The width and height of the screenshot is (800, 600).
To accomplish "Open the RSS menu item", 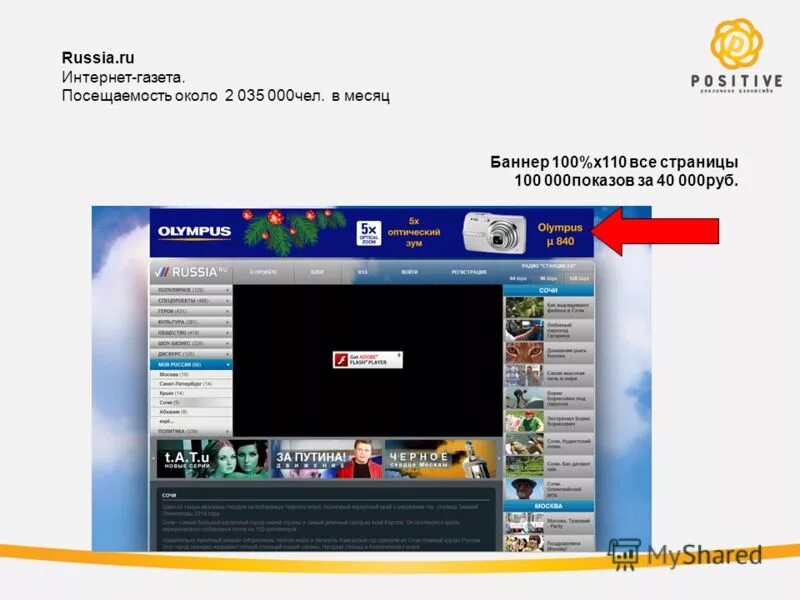I will 362,272.
